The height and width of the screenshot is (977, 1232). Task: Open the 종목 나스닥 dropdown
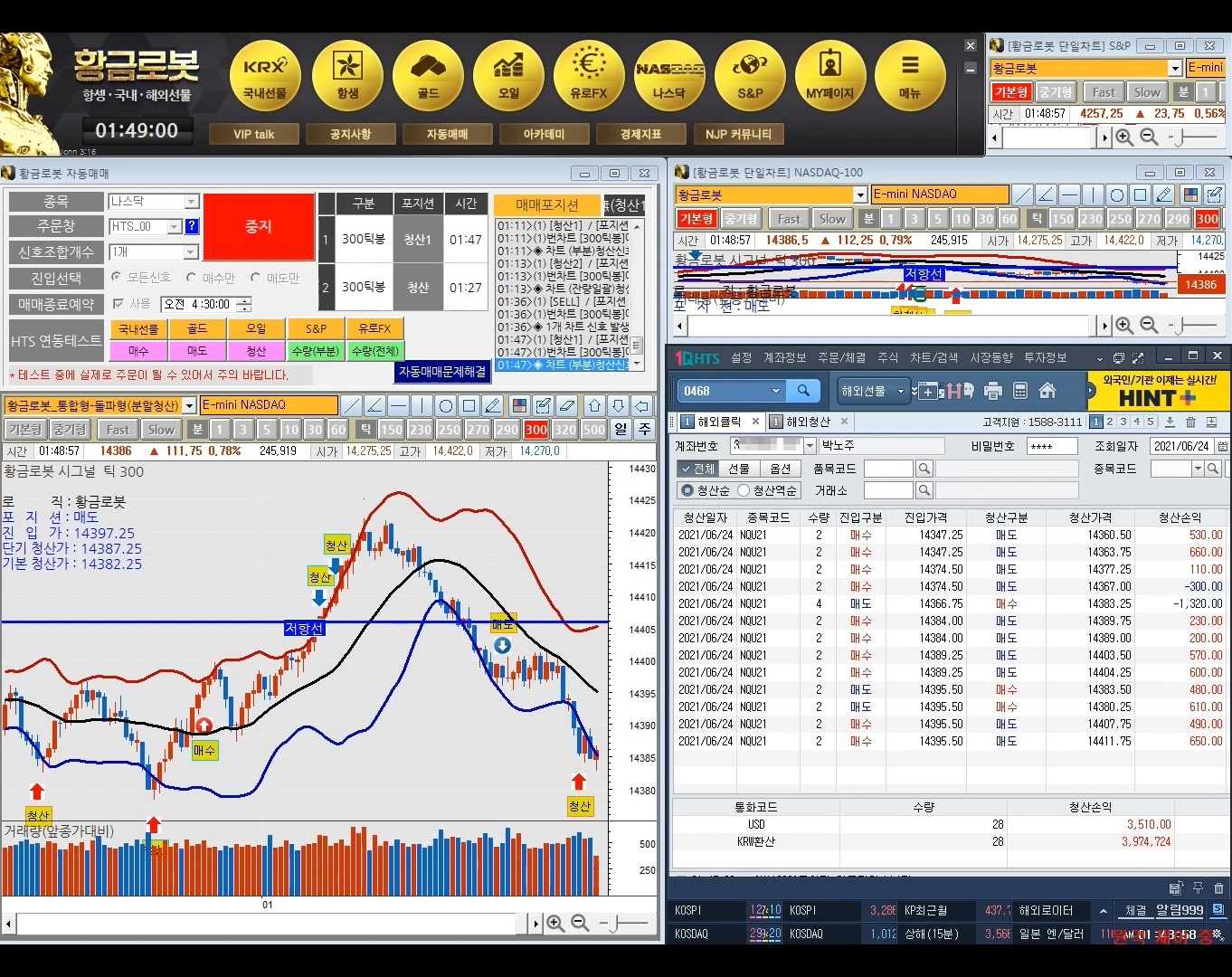191,201
